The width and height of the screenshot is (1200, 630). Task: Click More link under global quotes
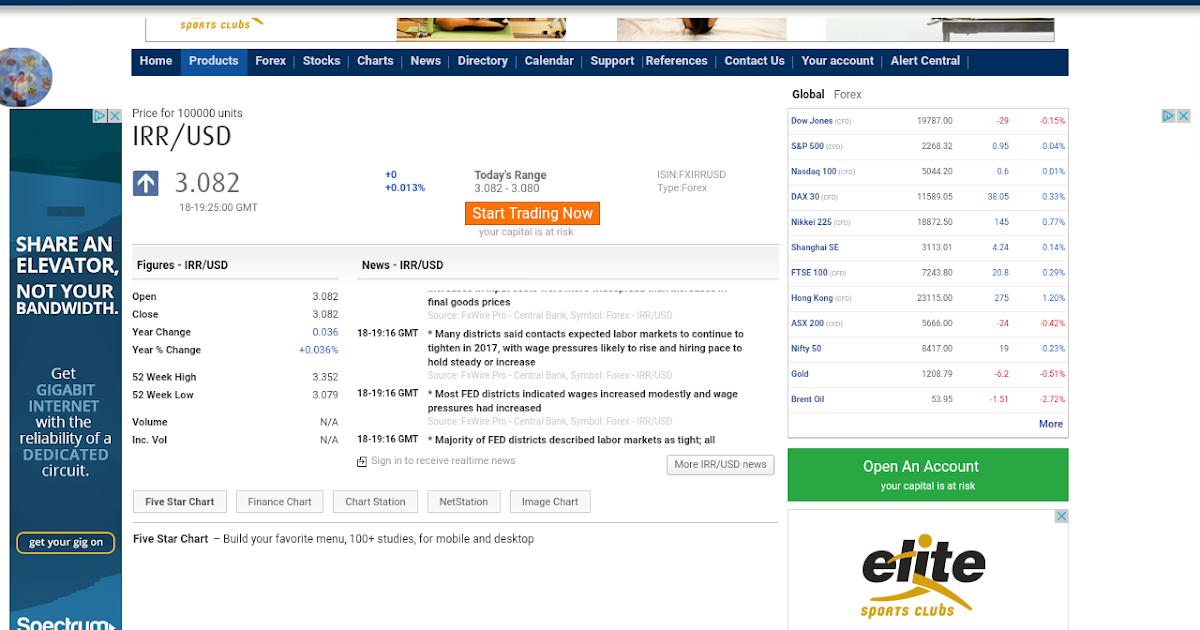coord(1050,424)
